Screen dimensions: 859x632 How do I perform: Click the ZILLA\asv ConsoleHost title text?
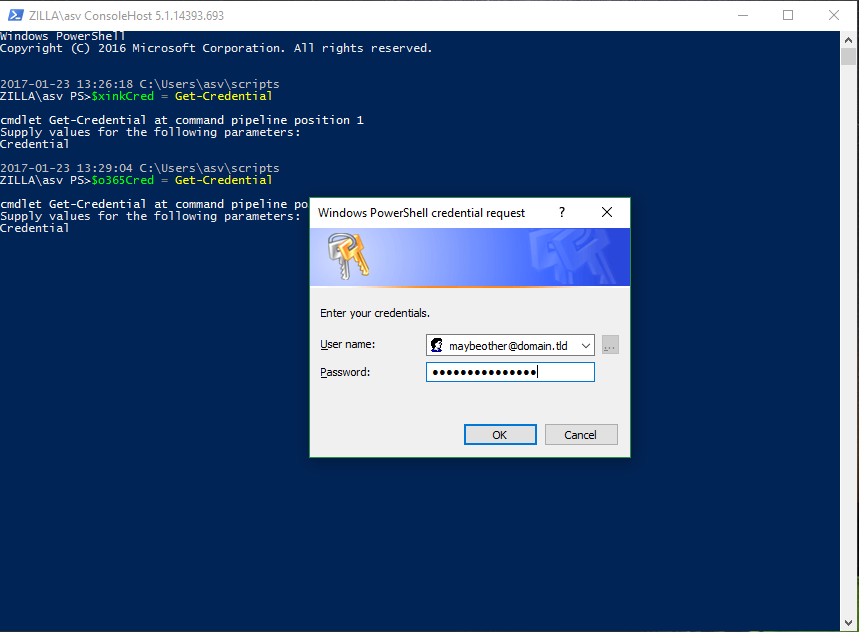[x=127, y=16]
